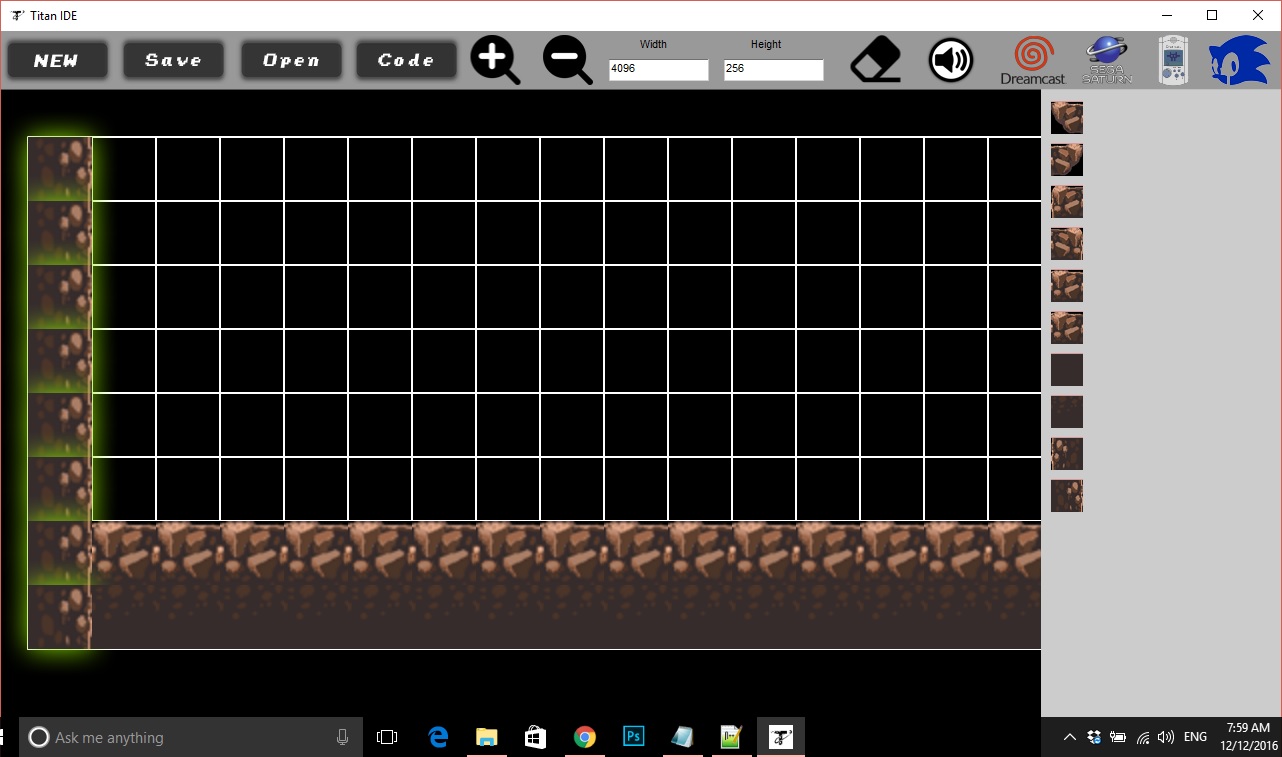
Task: Edit the Height field showing 256
Action: tap(774, 70)
